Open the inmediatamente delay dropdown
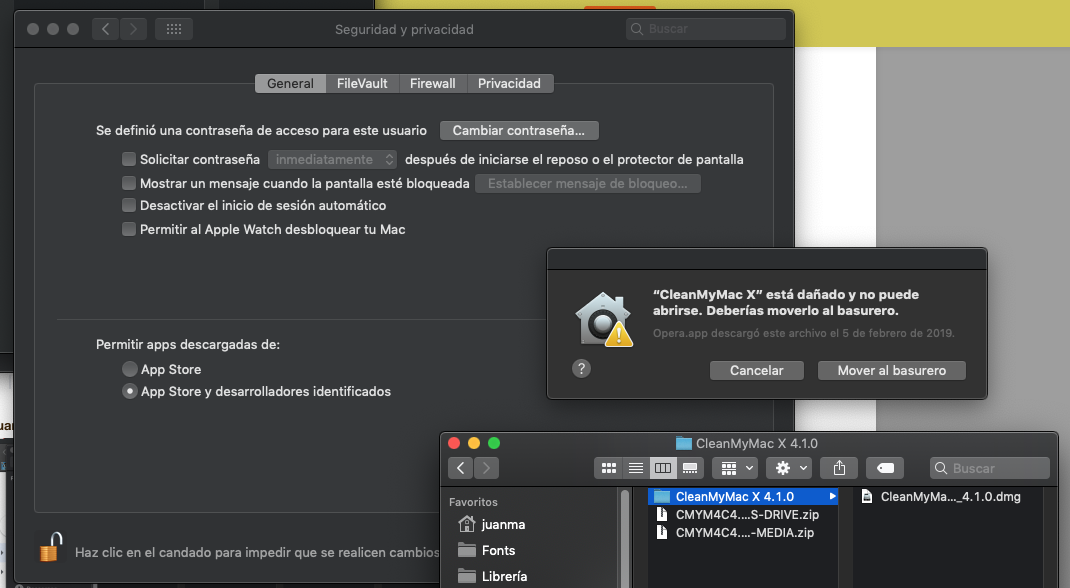This screenshot has height=588, width=1070. 332,159
